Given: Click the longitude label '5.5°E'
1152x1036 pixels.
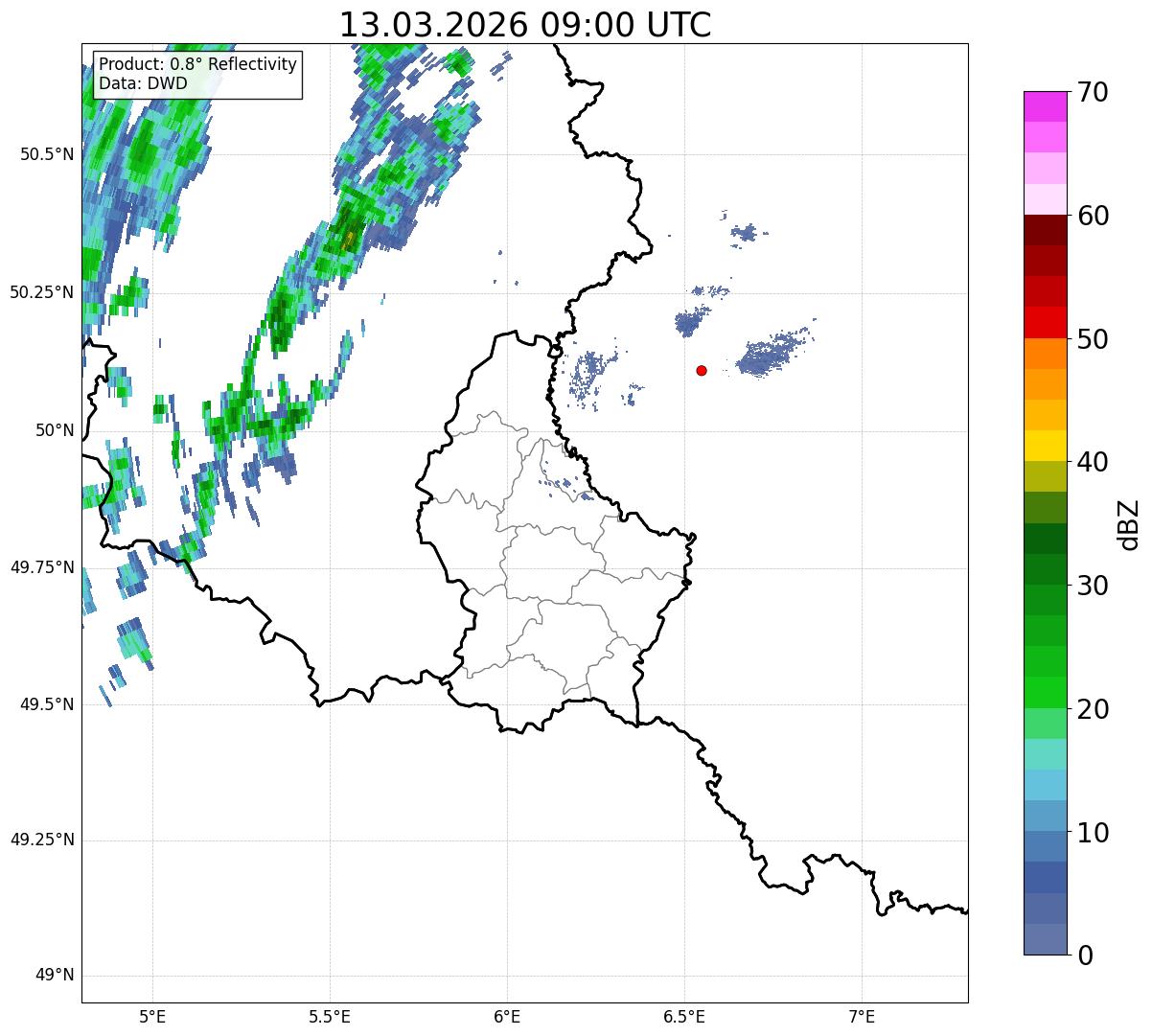Looking at the screenshot, I should tap(330, 1016).
